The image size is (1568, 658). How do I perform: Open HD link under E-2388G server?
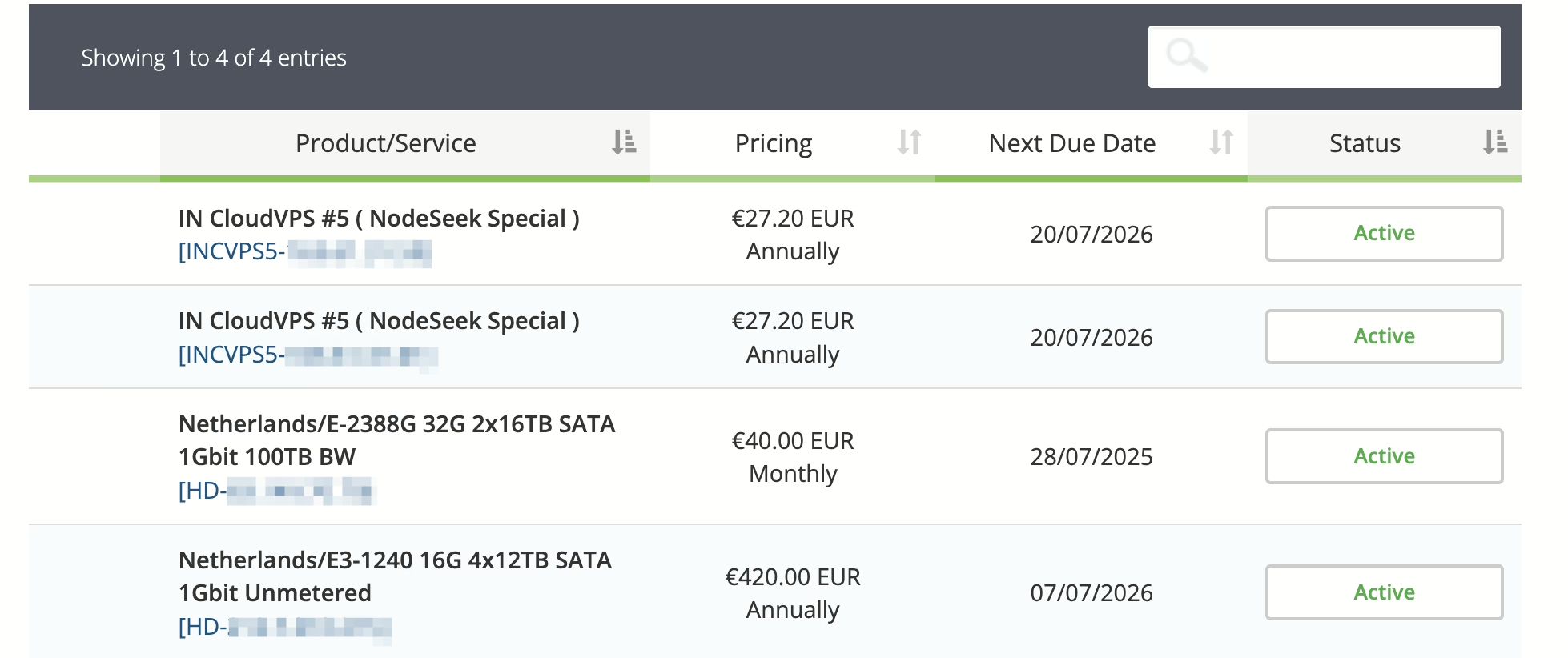[277, 490]
